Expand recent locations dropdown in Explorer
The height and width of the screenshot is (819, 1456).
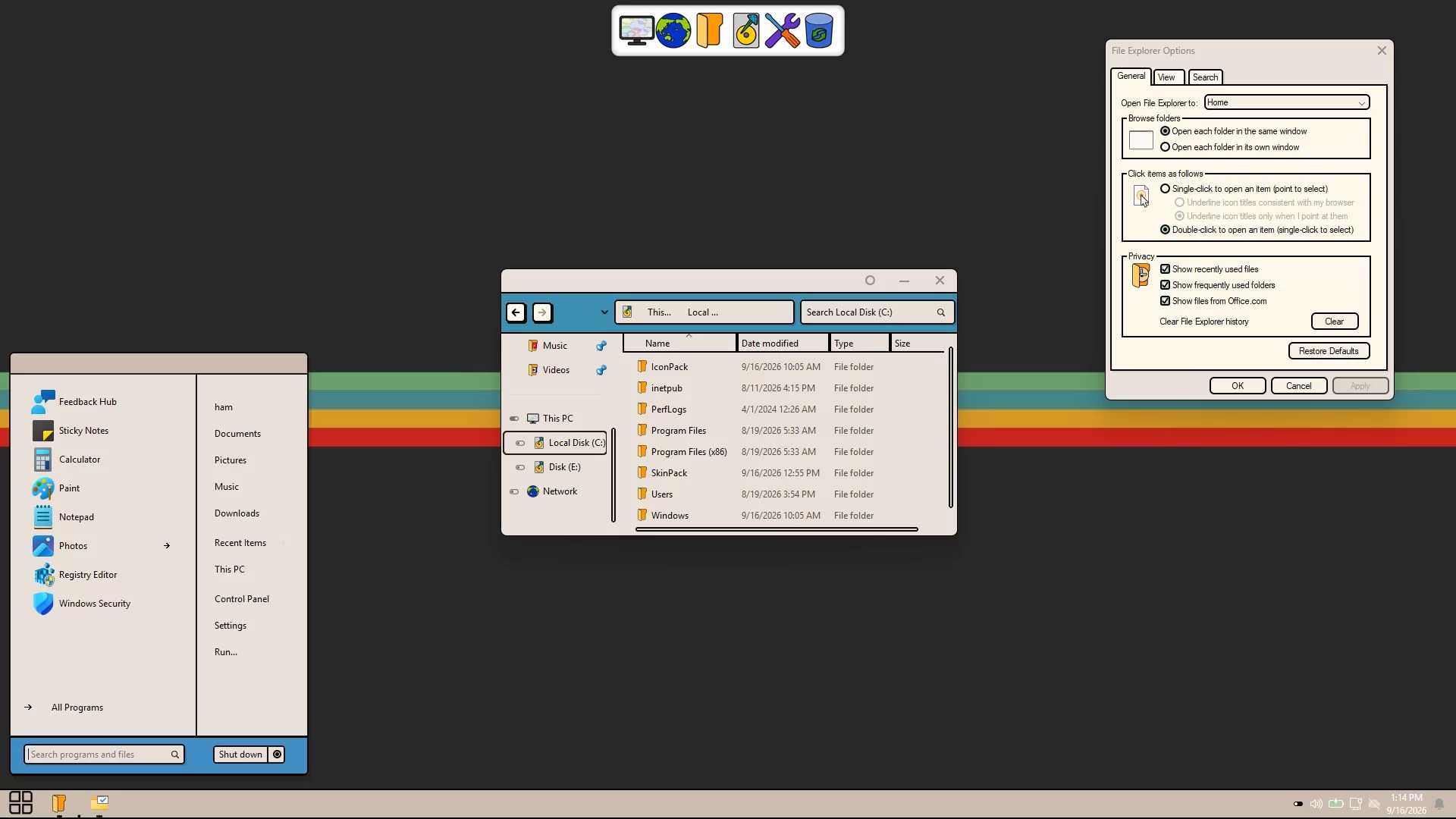coord(604,312)
